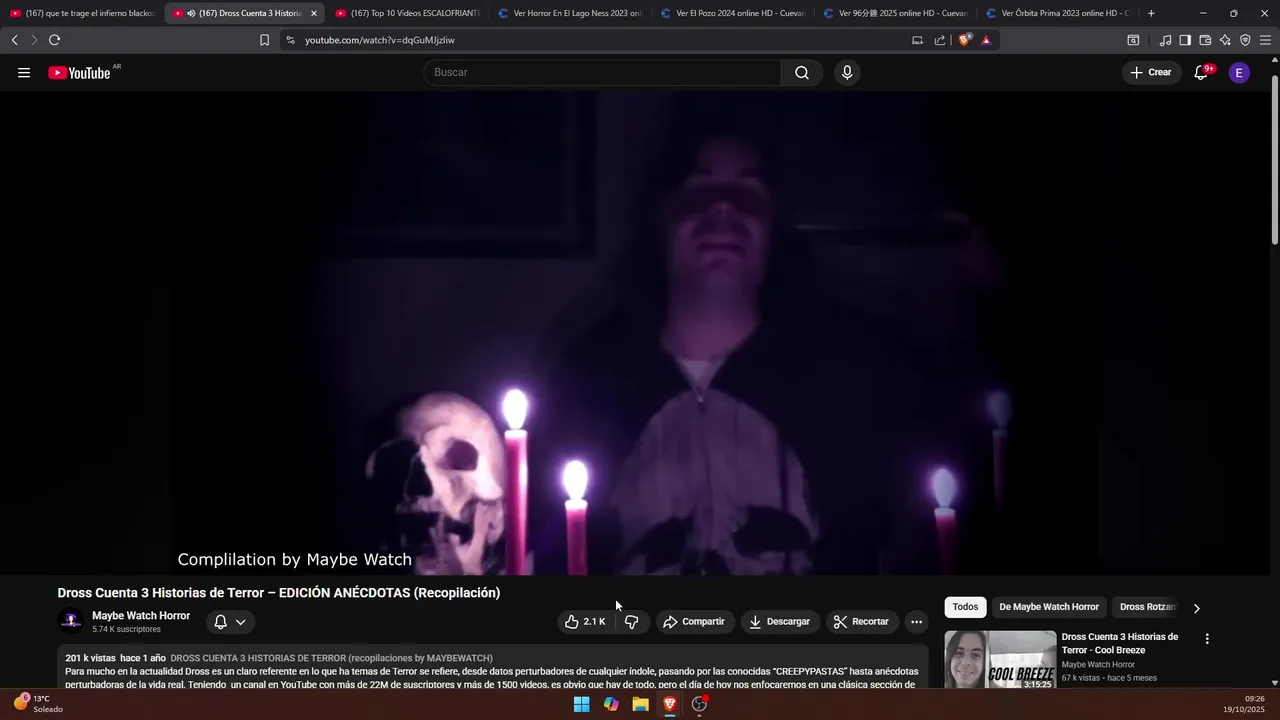The image size is (1280, 720).
Task: Dislike this video
Action: (631, 622)
